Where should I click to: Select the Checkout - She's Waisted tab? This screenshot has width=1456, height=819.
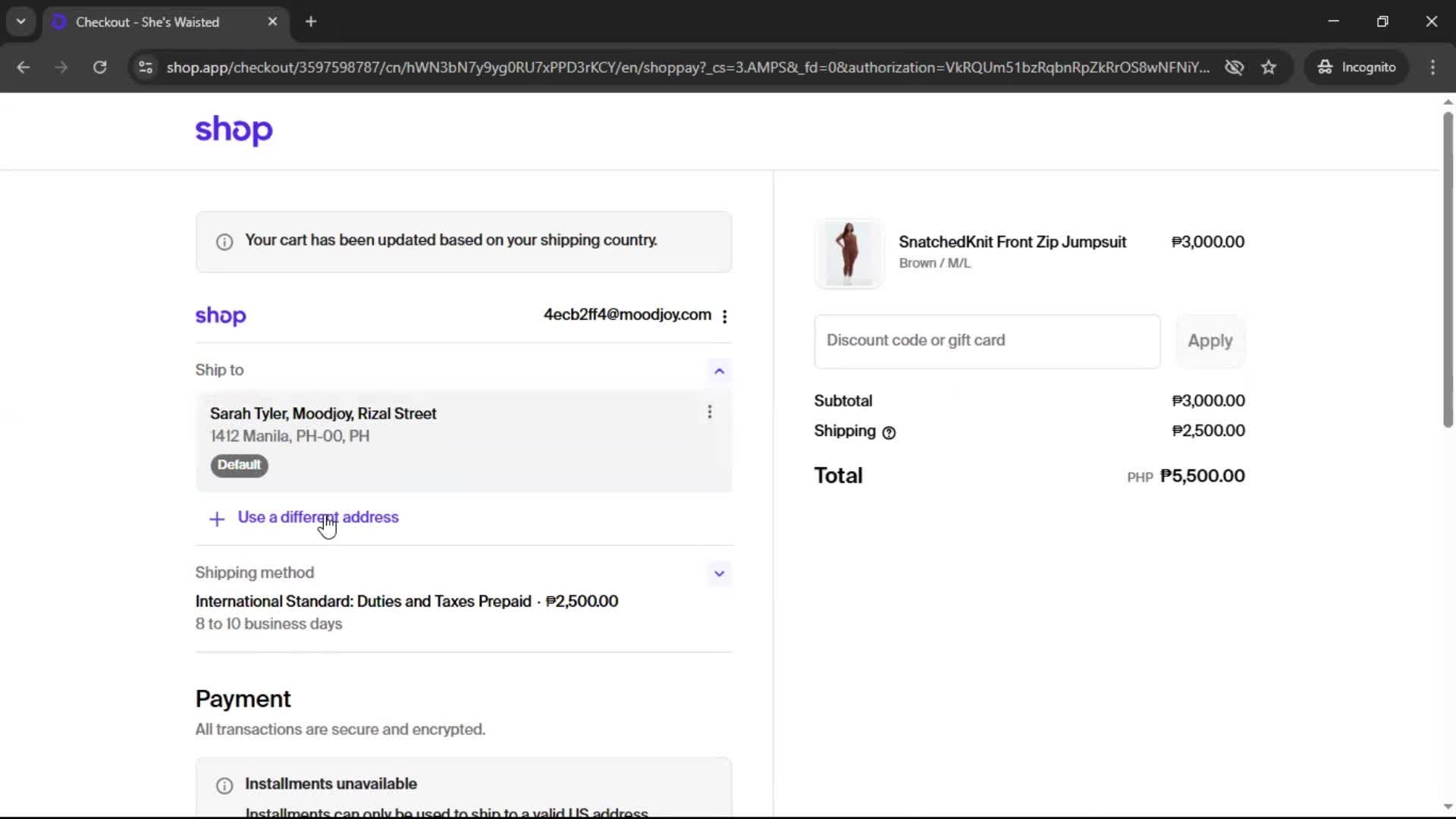click(148, 22)
